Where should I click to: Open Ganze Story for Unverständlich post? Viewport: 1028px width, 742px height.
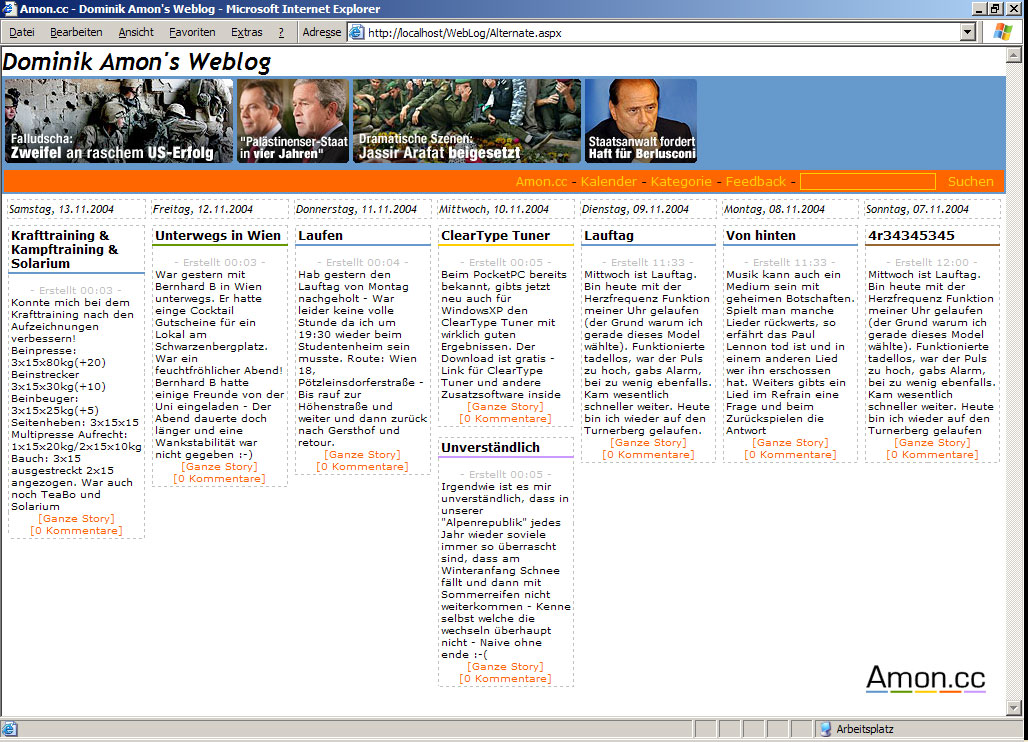coord(505,667)
